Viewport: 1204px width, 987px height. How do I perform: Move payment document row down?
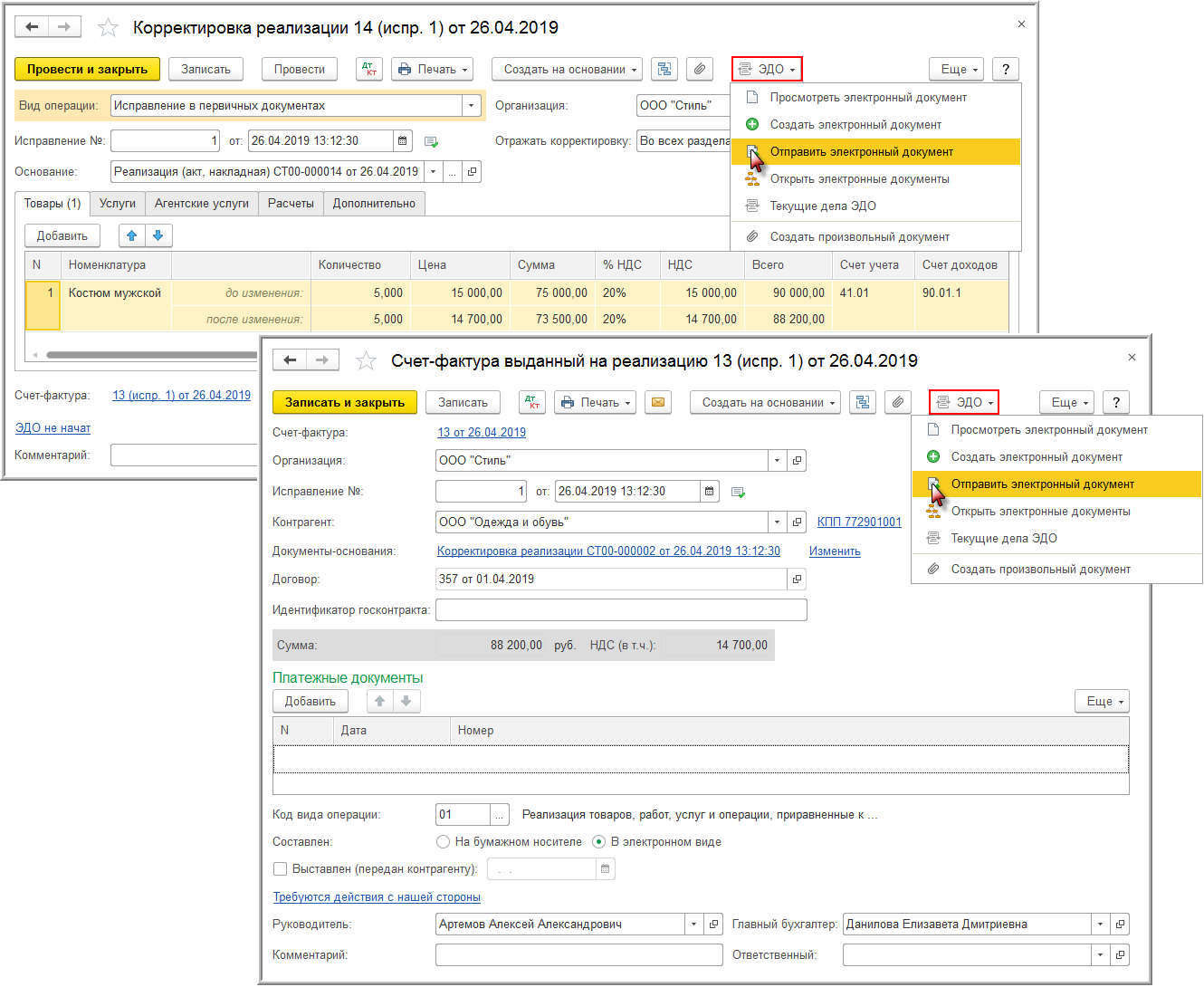point(406,701)
